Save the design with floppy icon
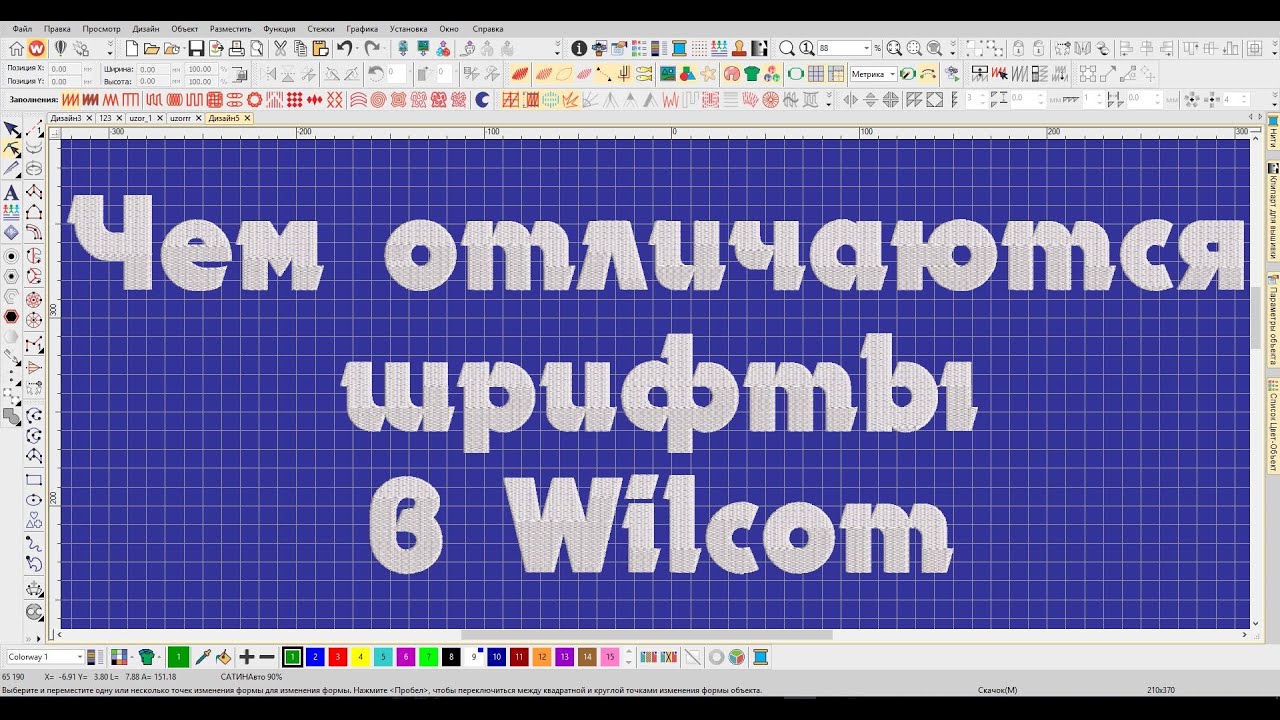The image size is (1280, 720). pyautogui.click(x=196, y=48)
